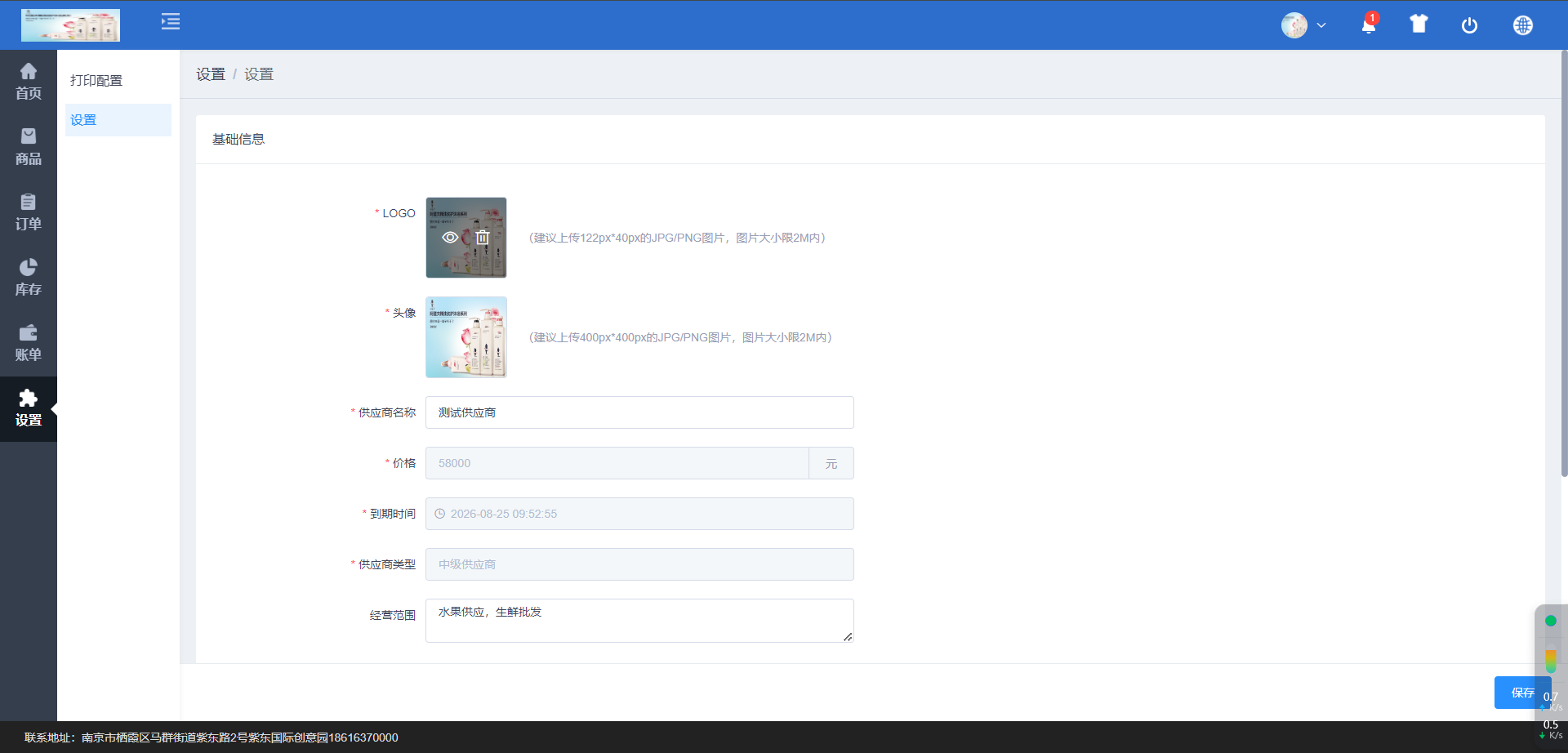Open the 到期时间 date picker
The width and height of the screenshot is (1568, 753).
639,514
